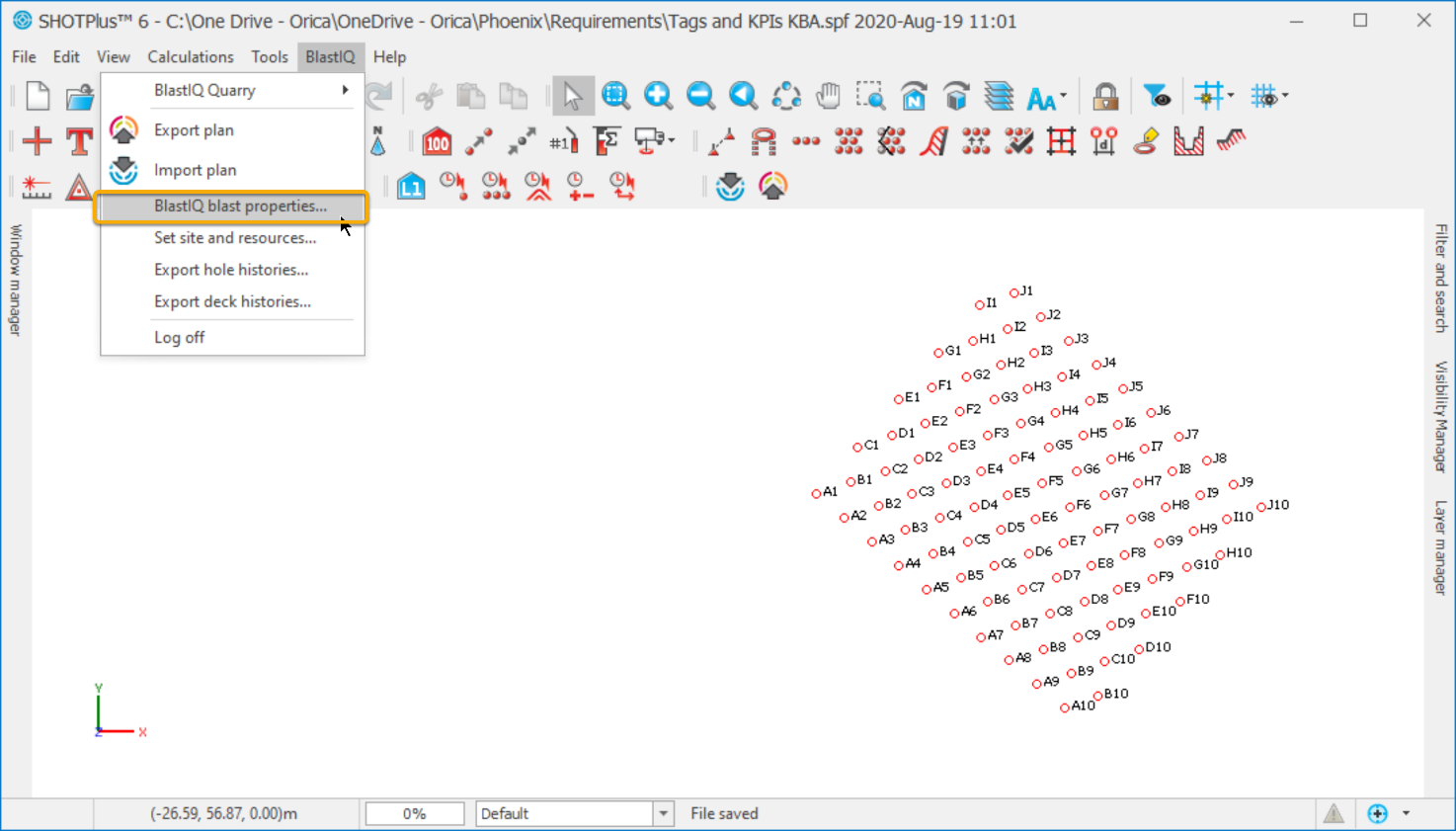The height and width of the screenshot is (831, 1456).
Task: Open hole checkmark validation tool
Action: (1018, 141)
